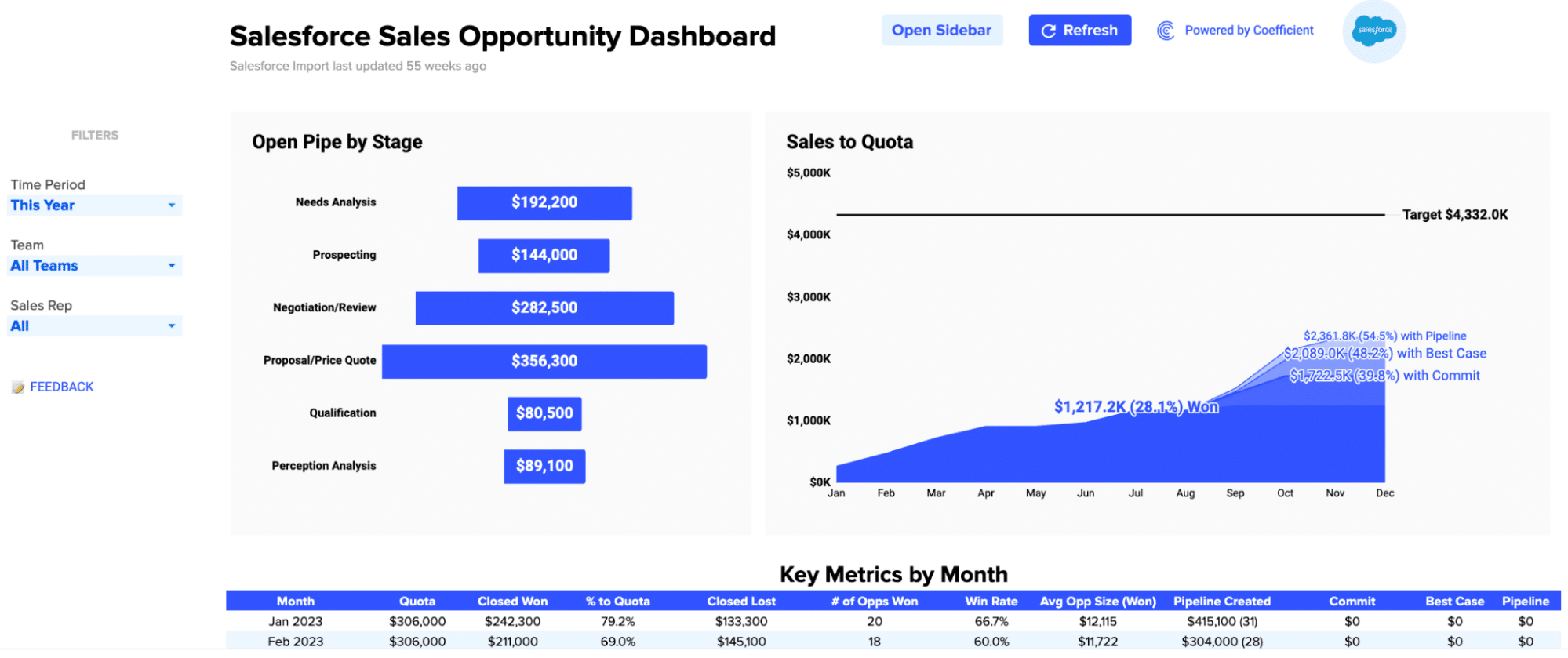Click the $1,217.2K (28.1%) Won label
Screen dimensions: 1568x658
click(x=1136, y=407)
